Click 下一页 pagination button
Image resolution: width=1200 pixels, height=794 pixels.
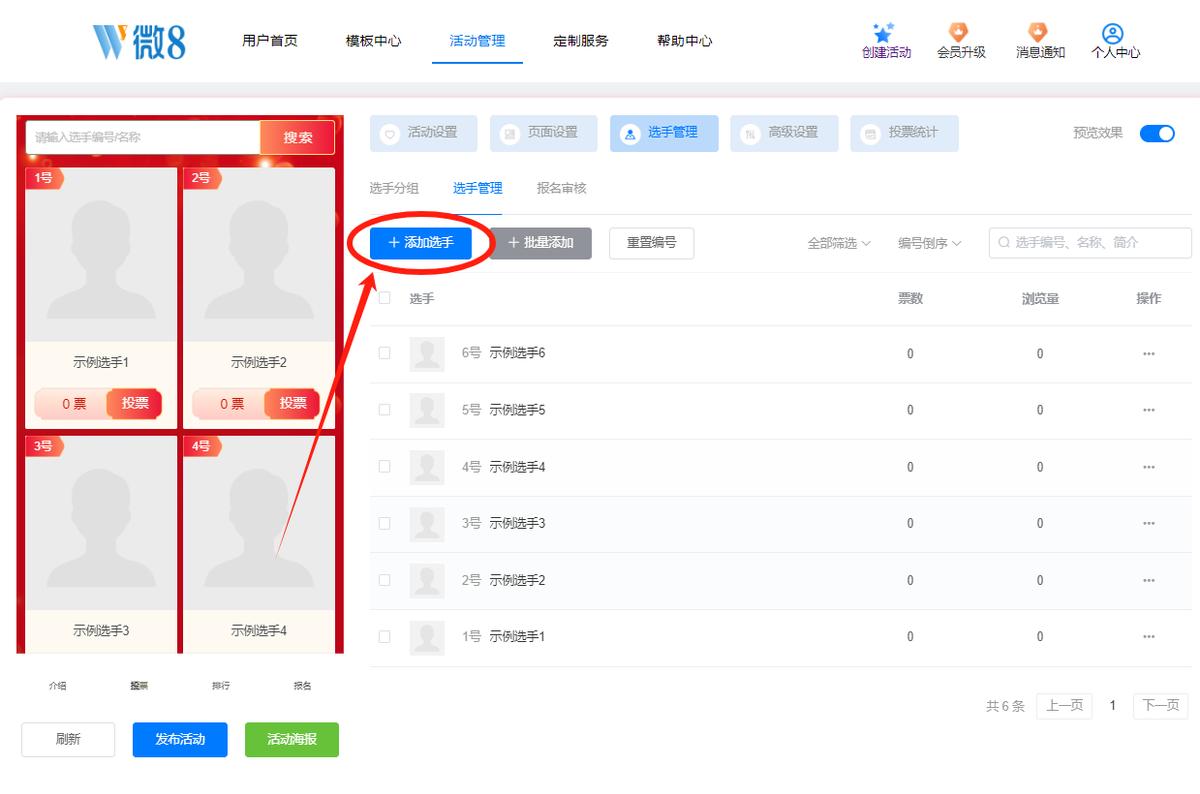point(1161,705)
